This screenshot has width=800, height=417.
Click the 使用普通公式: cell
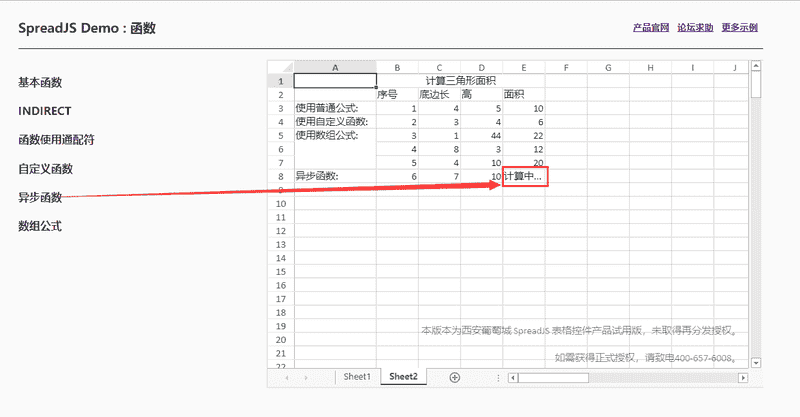click(x=335, y=108)
